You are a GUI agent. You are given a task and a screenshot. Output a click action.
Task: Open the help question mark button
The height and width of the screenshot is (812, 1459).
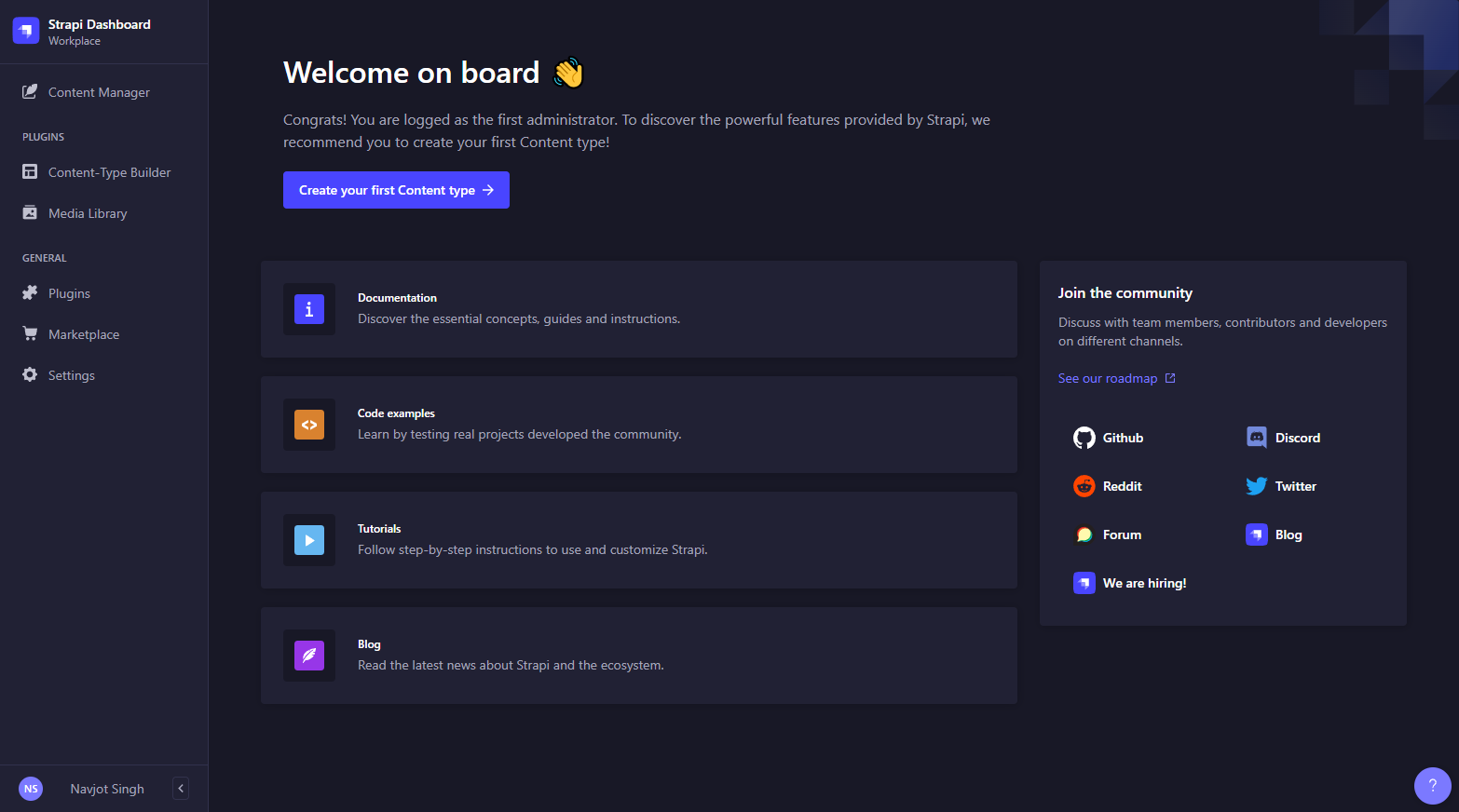(1433, 786)
